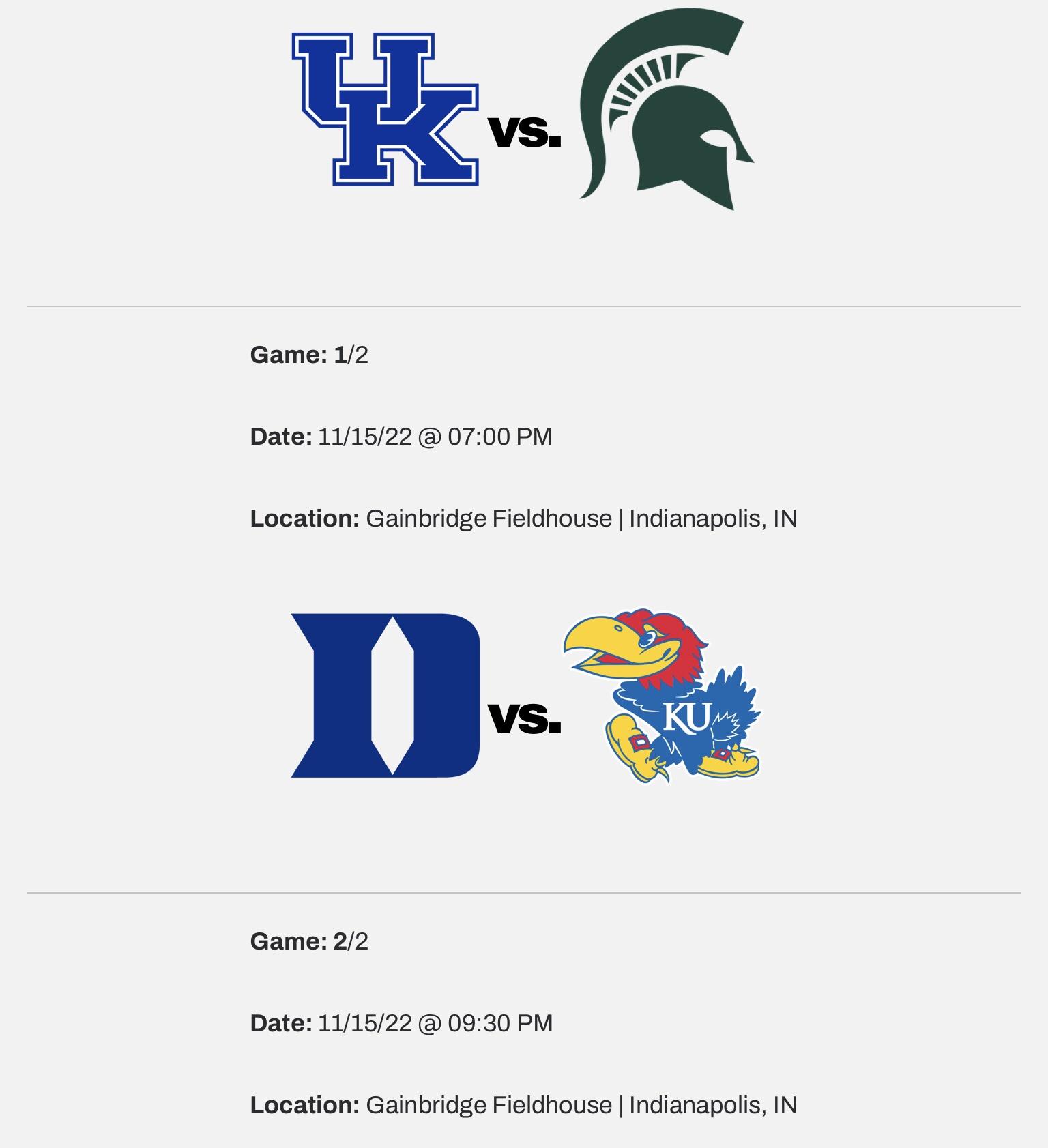Image resolution: width=1048 pixels, height=1148 pixels.
Task: Click the Michigan State Spartan helmet logo
Action: 667,109
